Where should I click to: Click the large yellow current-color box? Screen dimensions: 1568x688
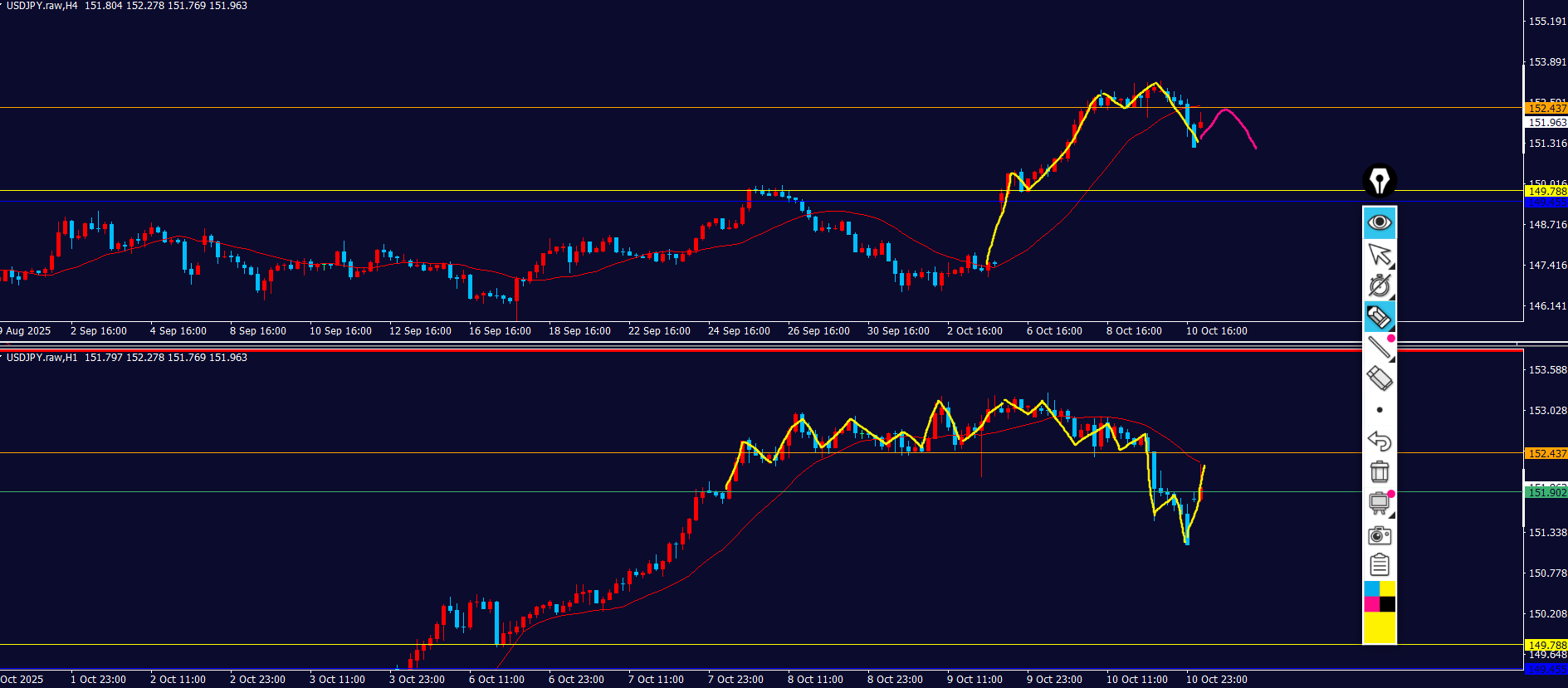pyautogui.click(x=1380, y=627)
